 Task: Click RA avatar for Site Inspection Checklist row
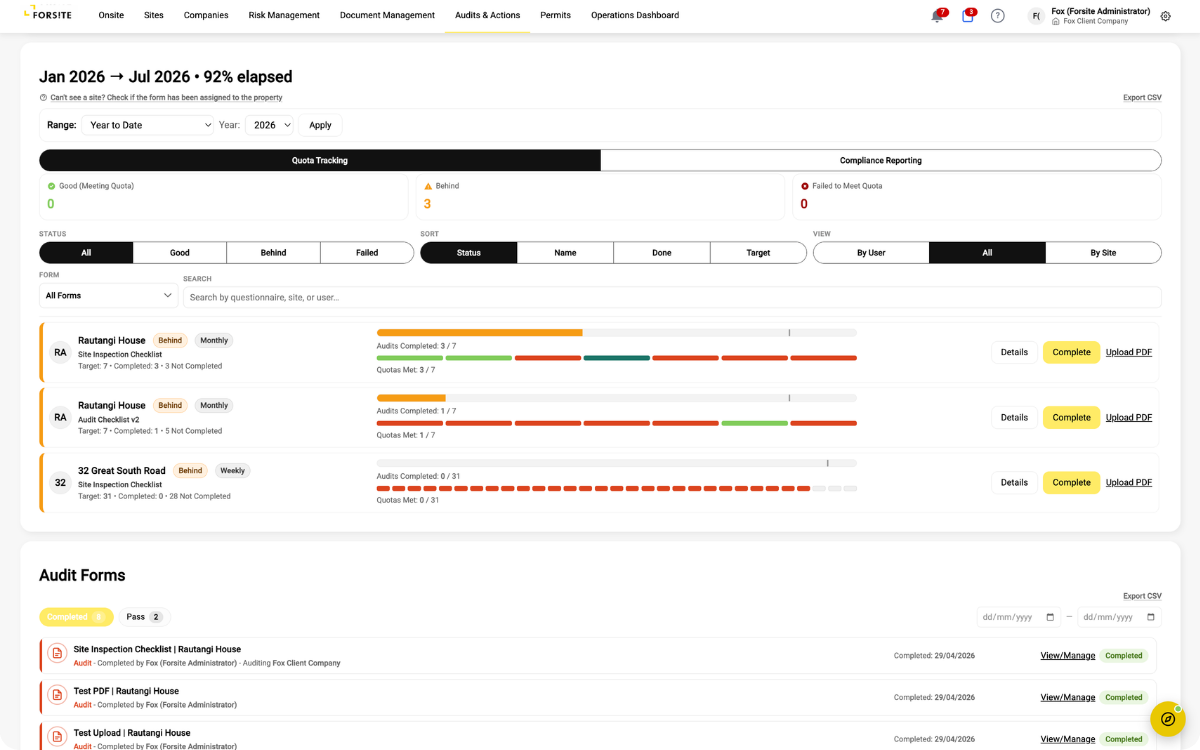click(x=60, y=352)
